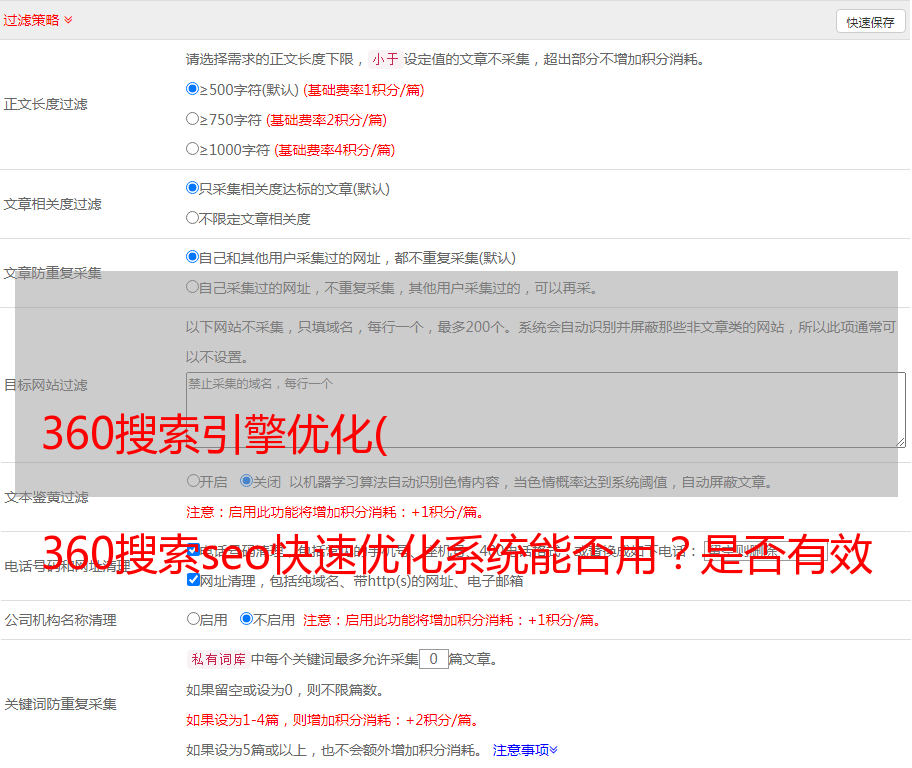
Task: Click the 禁止采集的域名 textarea
Action: click(546, 410)
